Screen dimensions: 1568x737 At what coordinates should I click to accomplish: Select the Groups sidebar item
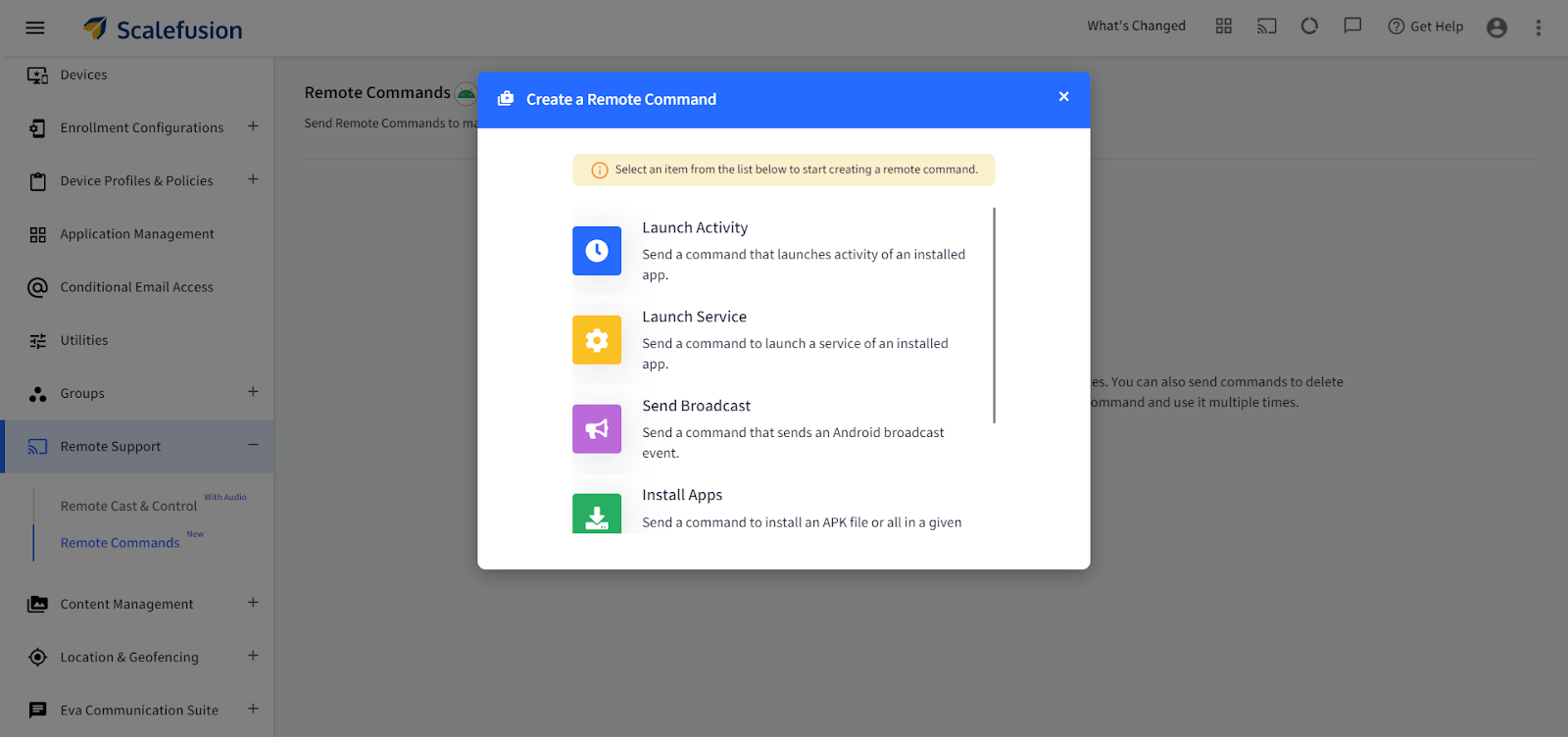[82, 393]
